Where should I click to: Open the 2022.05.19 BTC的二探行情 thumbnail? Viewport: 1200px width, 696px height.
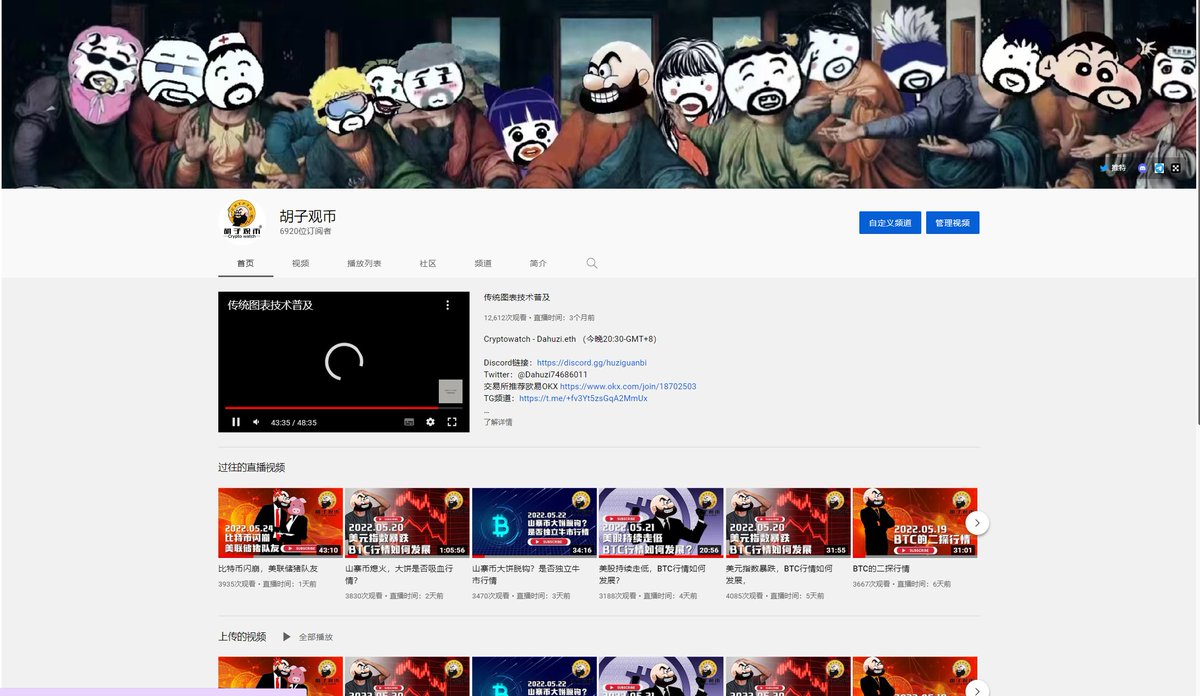[x=915, y=522]
